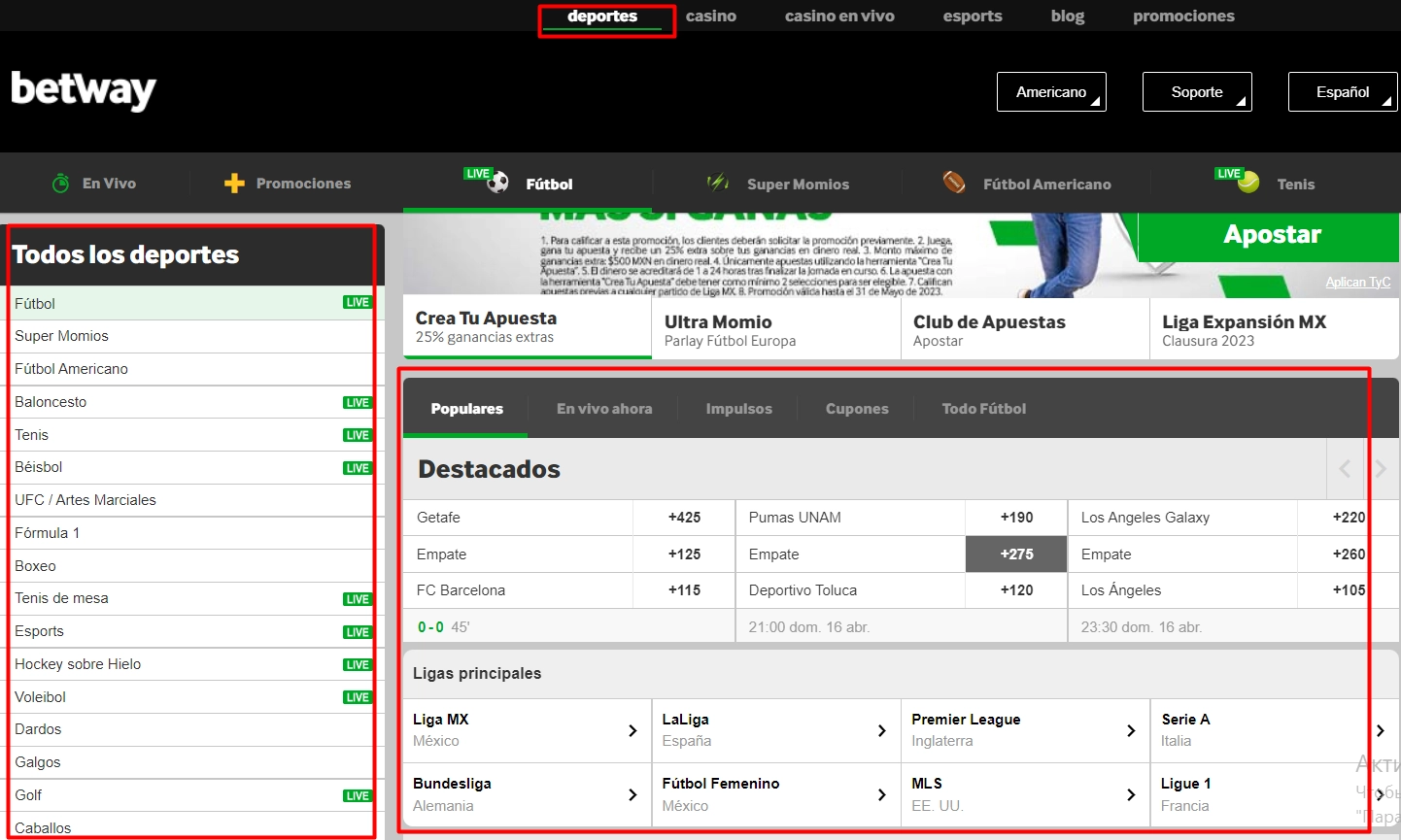
Task: Switch to the Todo Fútbol tab
Action: pos(984,409)
